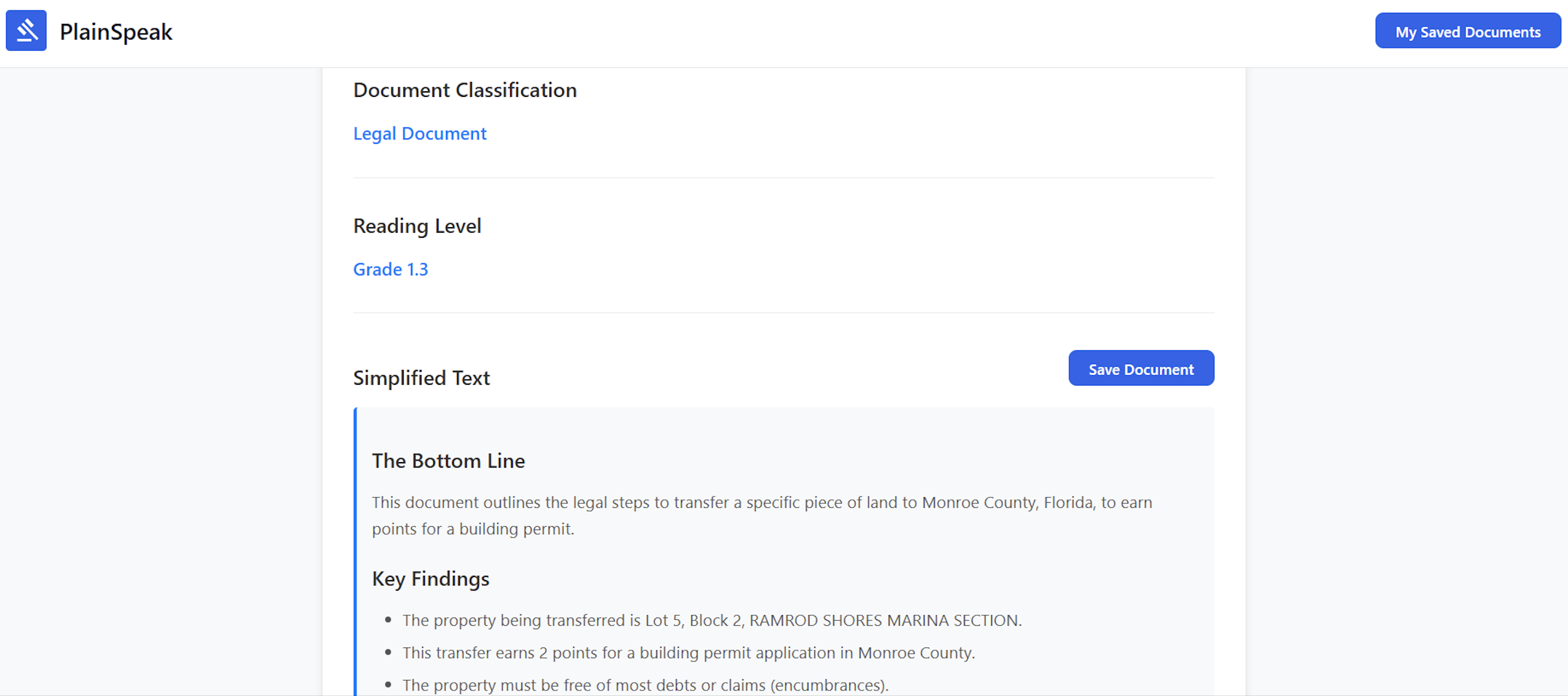The image size is (1568, 696).
Task: Click the Simplified Text heading
Action: 421,378
